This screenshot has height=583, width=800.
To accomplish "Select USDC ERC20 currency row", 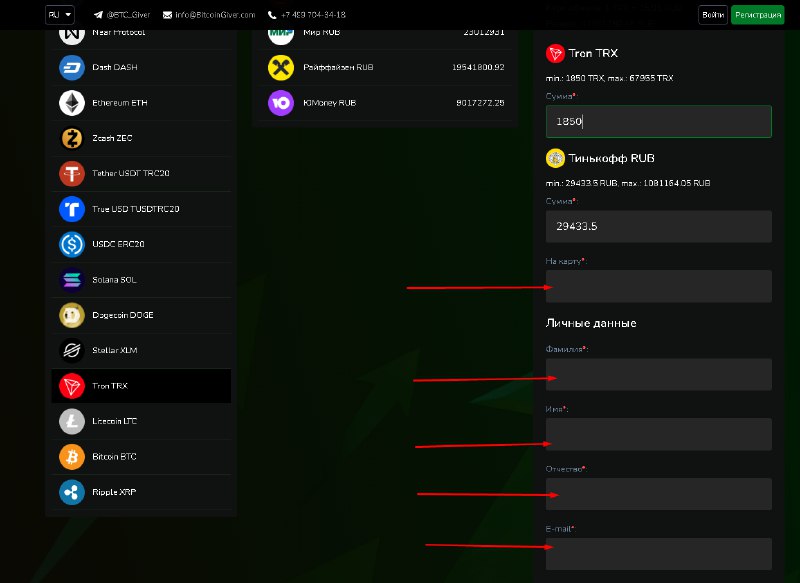I will [x=141, y=244].
